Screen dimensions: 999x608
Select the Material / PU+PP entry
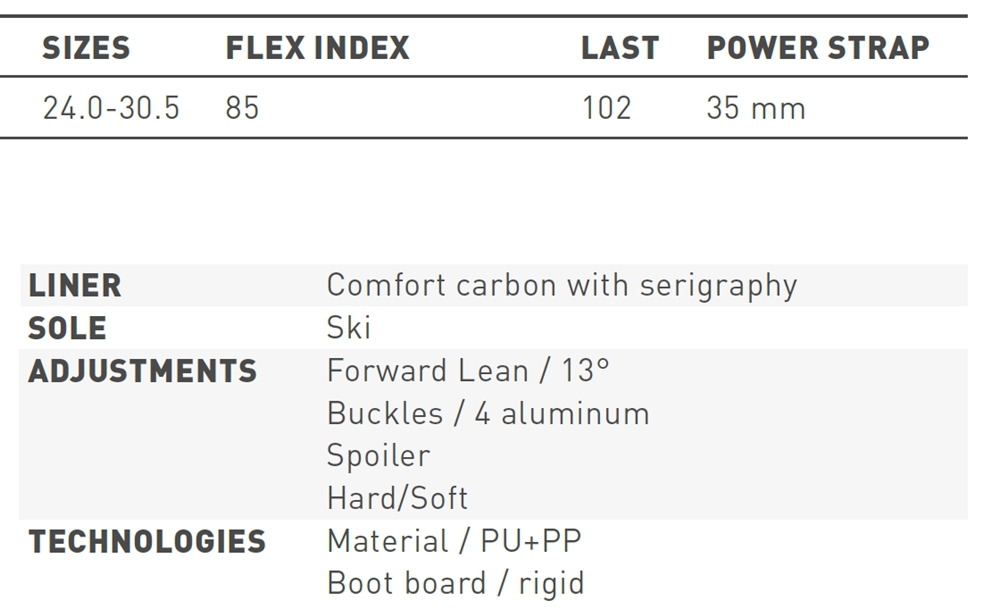click(454, 541)
